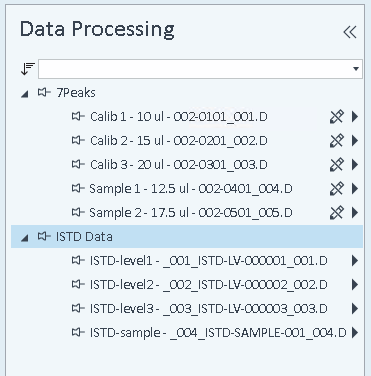The image size is (371, 376).
Task: Select the 7Peaks result set
Action: 76,93
